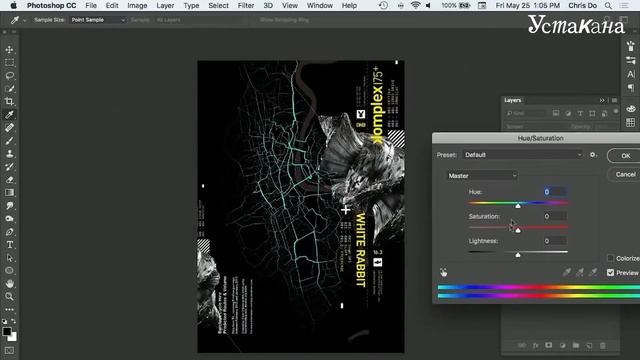640x360 pixels.
Task: Open the Paragraph panel icon
Action: tap(631, 87)
